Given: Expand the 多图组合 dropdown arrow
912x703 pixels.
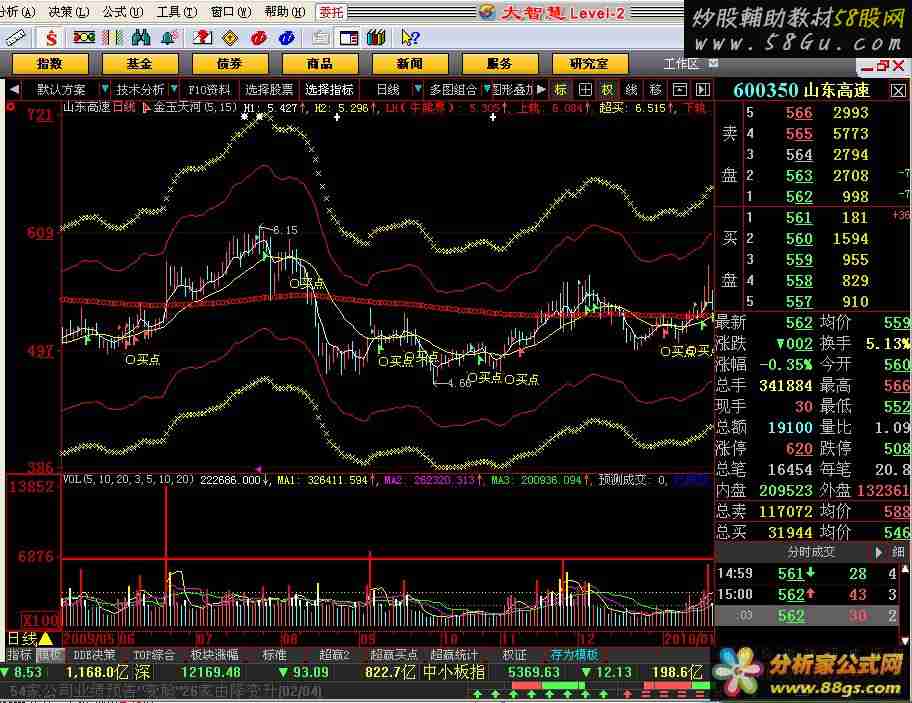Looking at the screenshot, I should click(487, 90).
